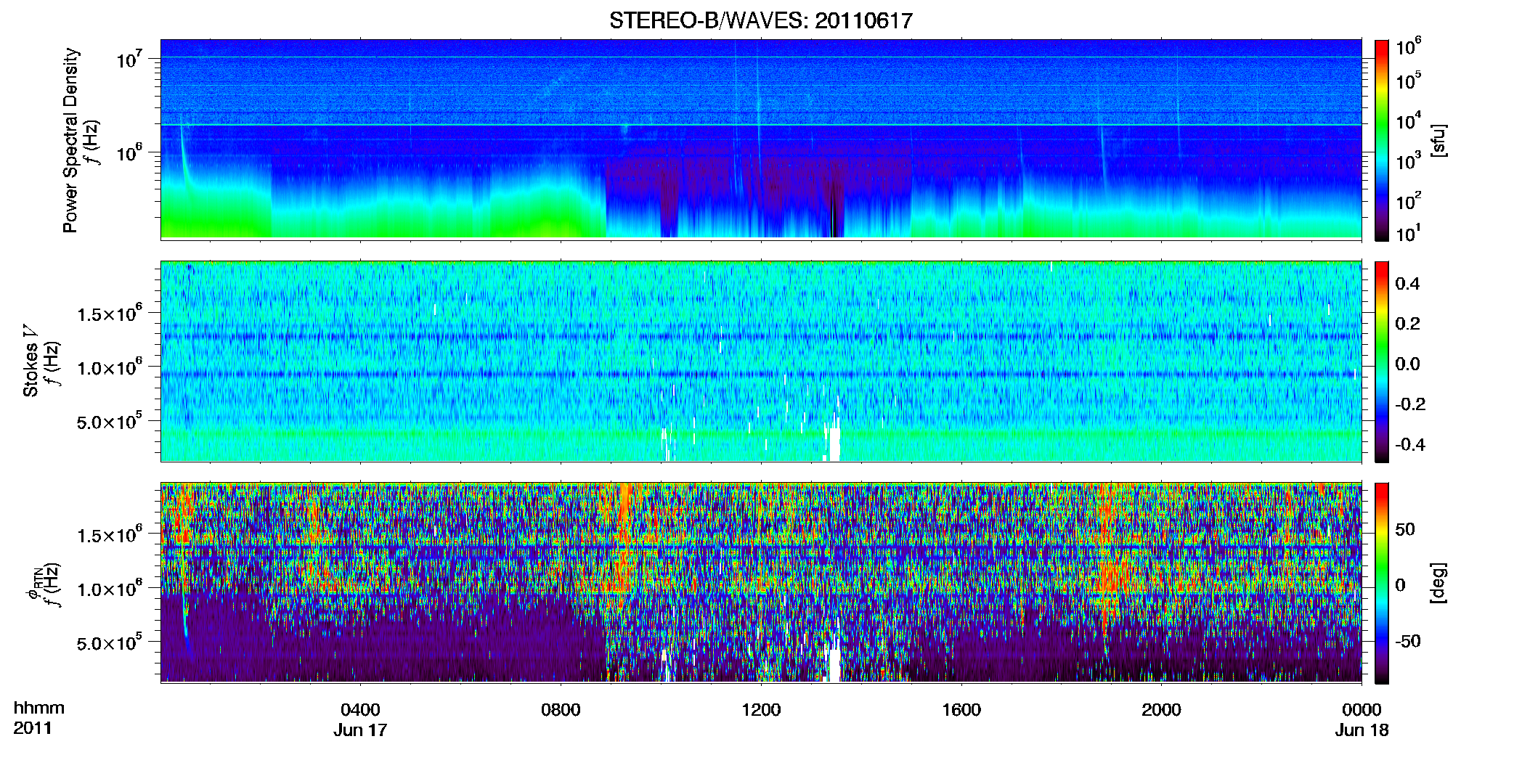Click the -50 degree colorbar tick label

[1407, 642]
